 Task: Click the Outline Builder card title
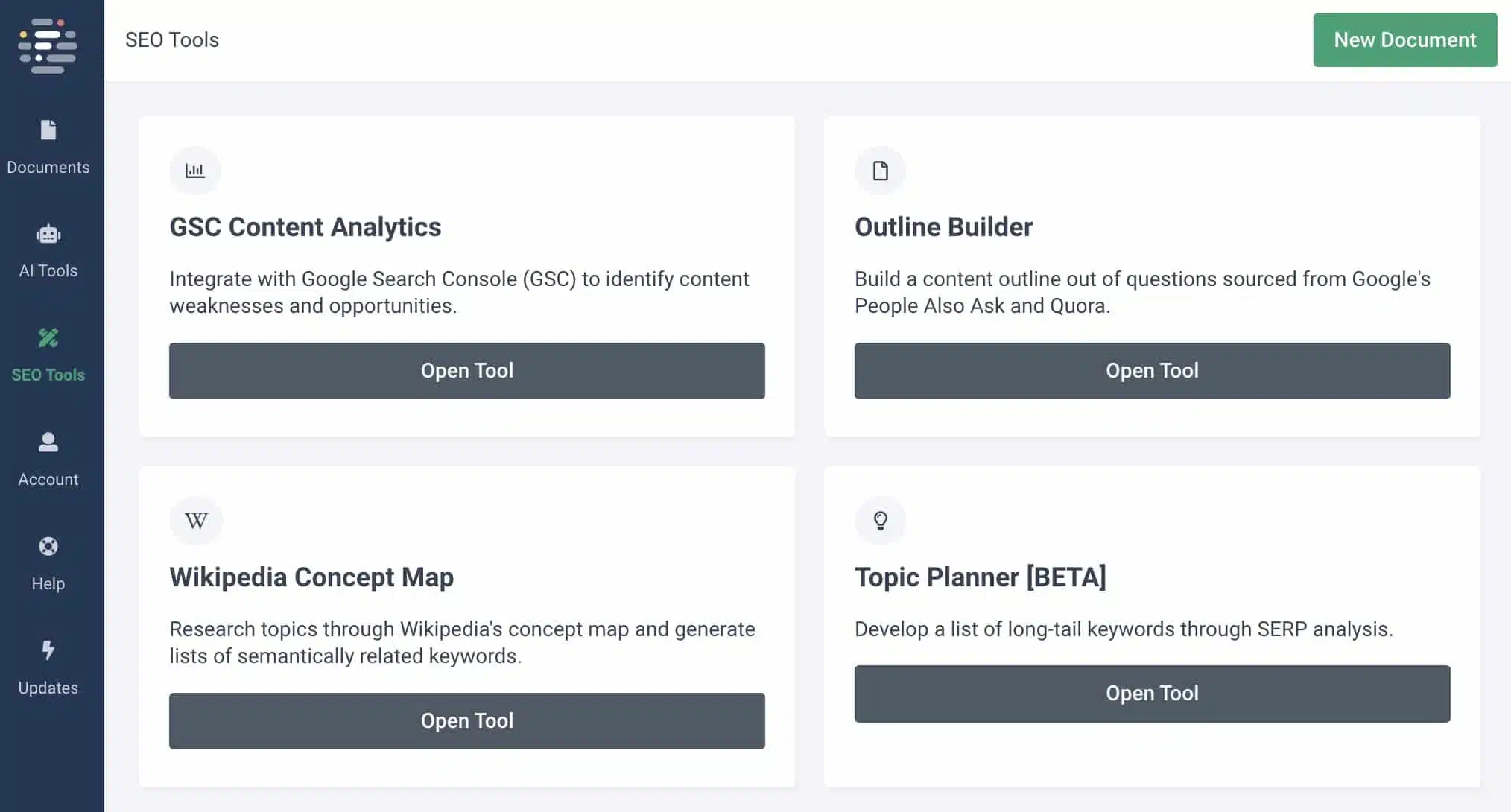943,227
